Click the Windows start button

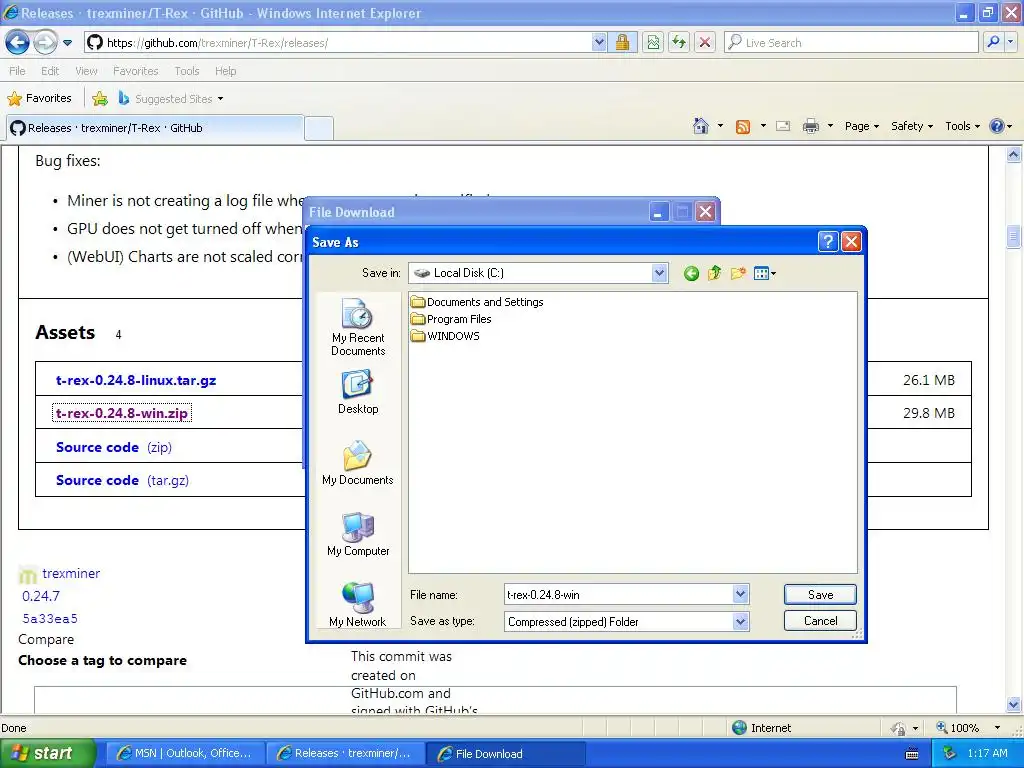47,754
